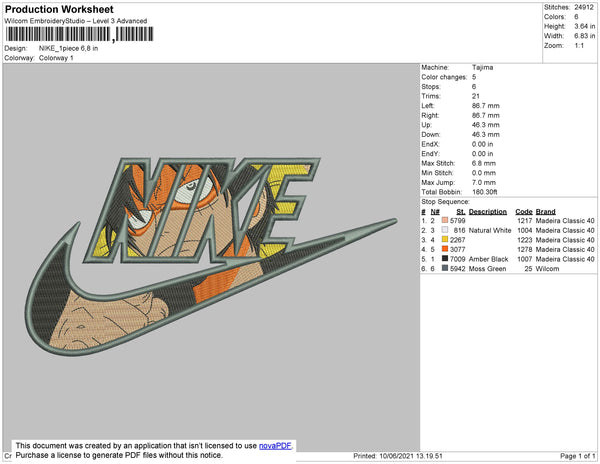The height and width of the screenshot is (464, 600).
Task: Open the novaPDF link
Action: 275,446
